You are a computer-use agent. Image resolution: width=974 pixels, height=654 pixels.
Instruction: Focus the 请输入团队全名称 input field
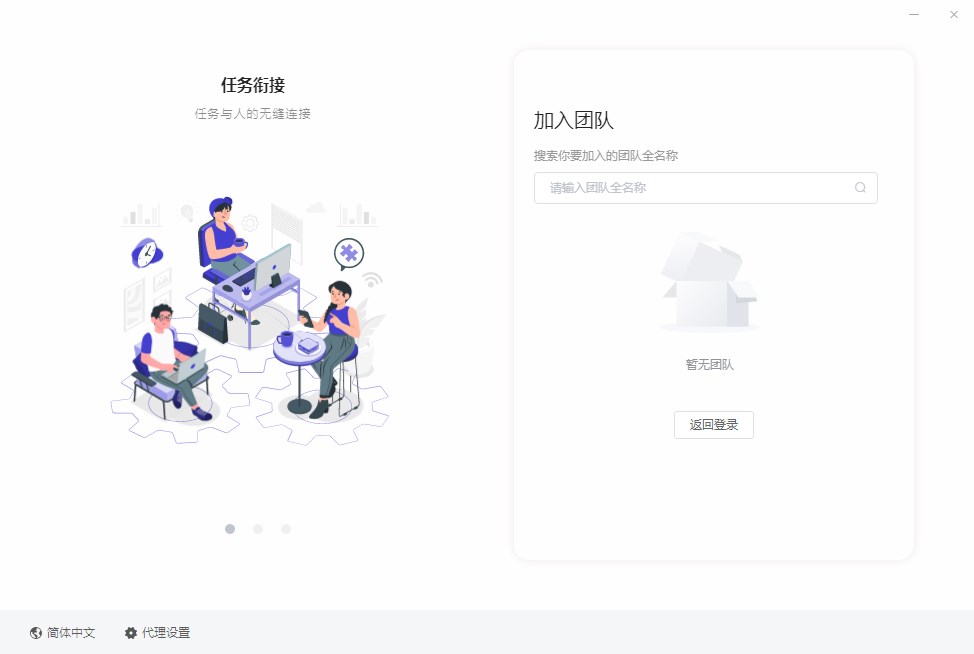coord(706,188)
